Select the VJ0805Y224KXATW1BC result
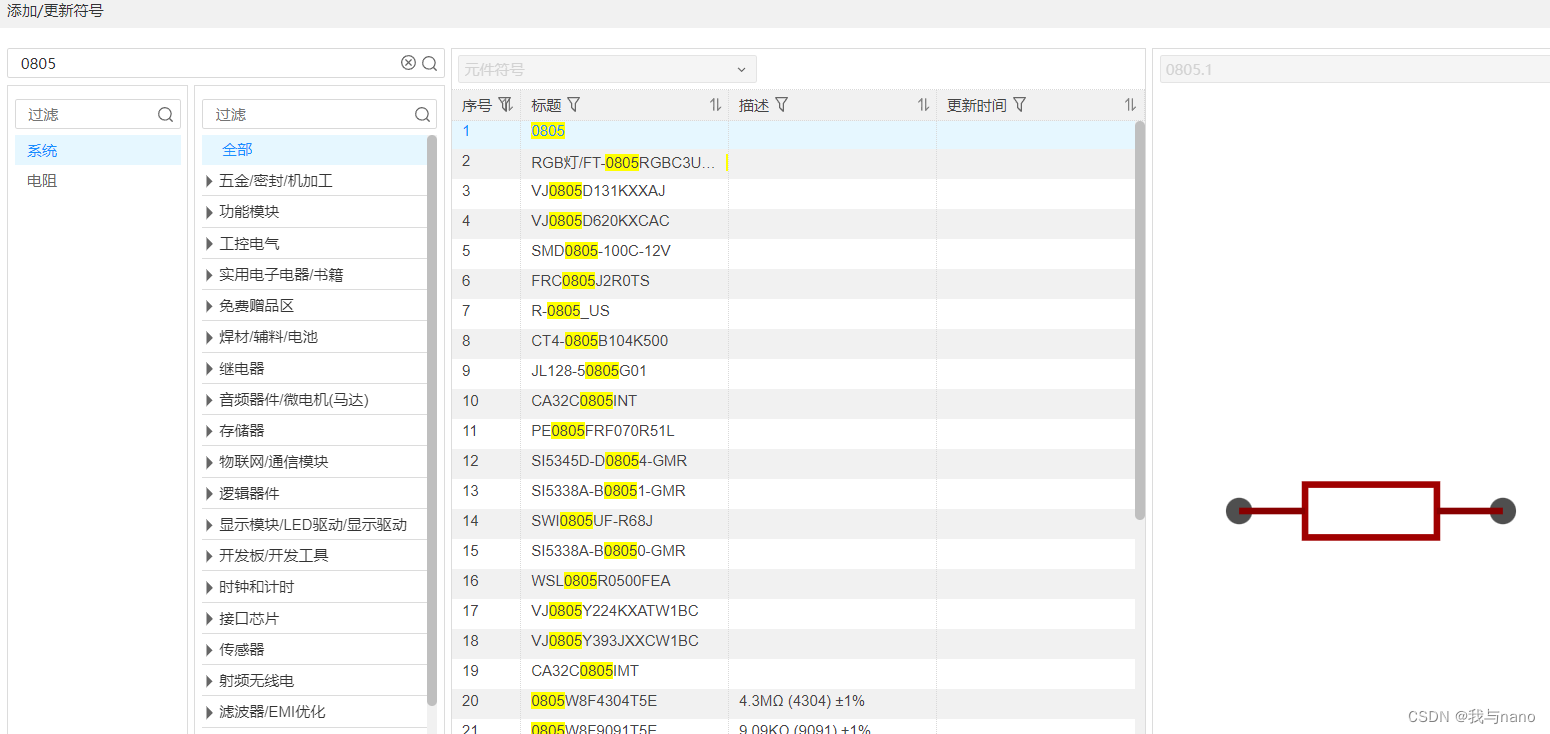The height and width of the screenshot is (734, 1550). [x=793, y=614]
